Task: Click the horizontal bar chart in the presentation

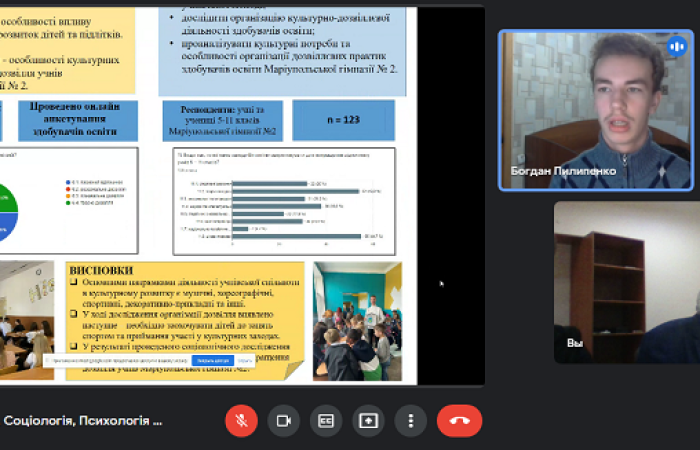Action: pyautogui.click(x=285, y=200)
